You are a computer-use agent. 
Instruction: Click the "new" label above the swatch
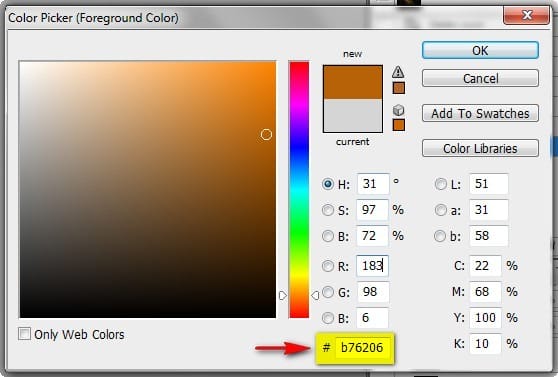[353, 54]
